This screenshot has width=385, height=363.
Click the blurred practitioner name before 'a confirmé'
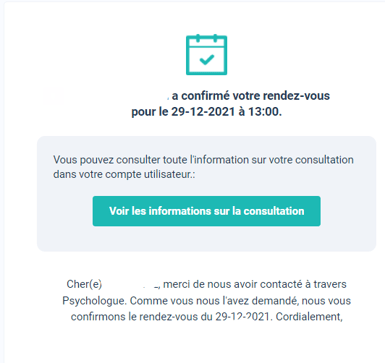pyautogui.click(x=107, y=96)
